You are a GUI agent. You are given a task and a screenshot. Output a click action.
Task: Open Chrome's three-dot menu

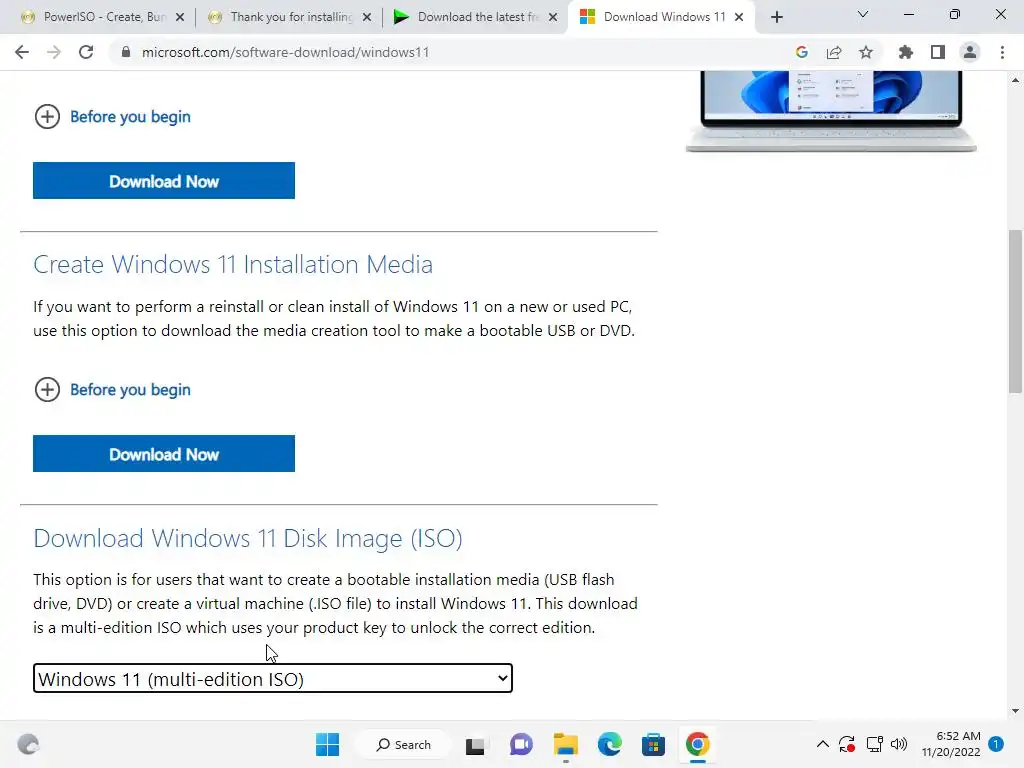(1002, 52)
